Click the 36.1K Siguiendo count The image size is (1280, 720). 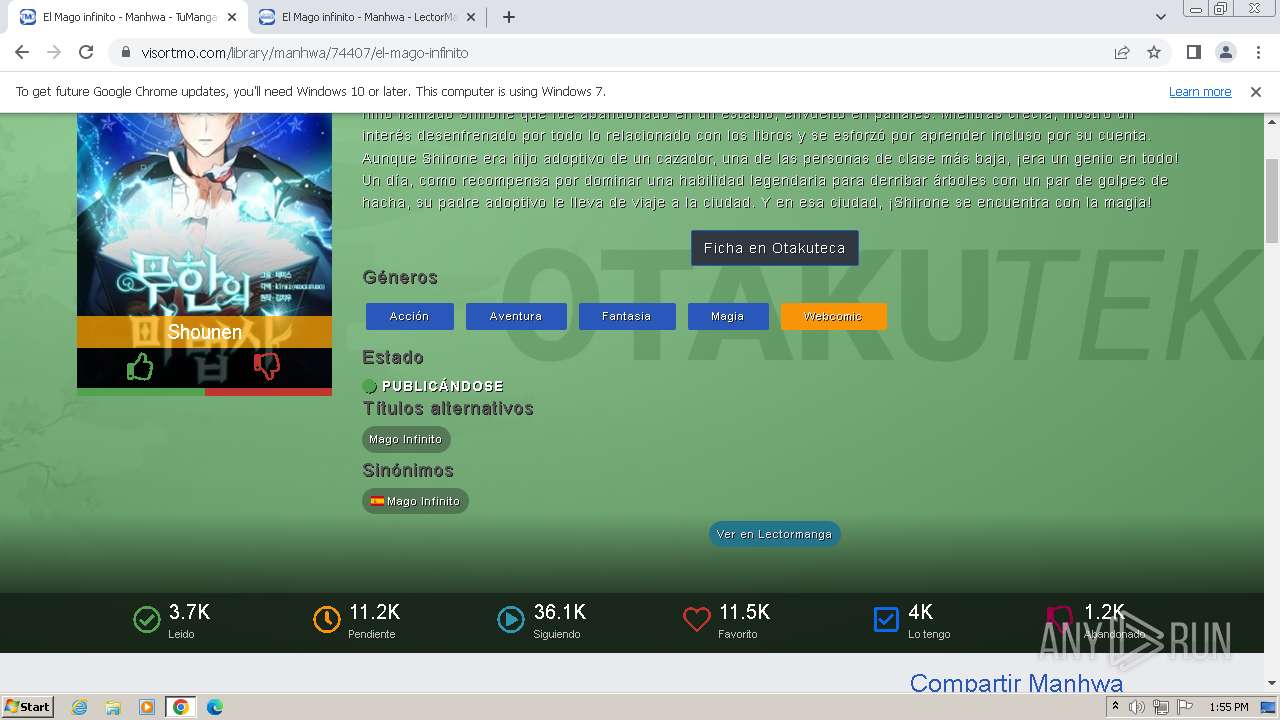[560, 612]
